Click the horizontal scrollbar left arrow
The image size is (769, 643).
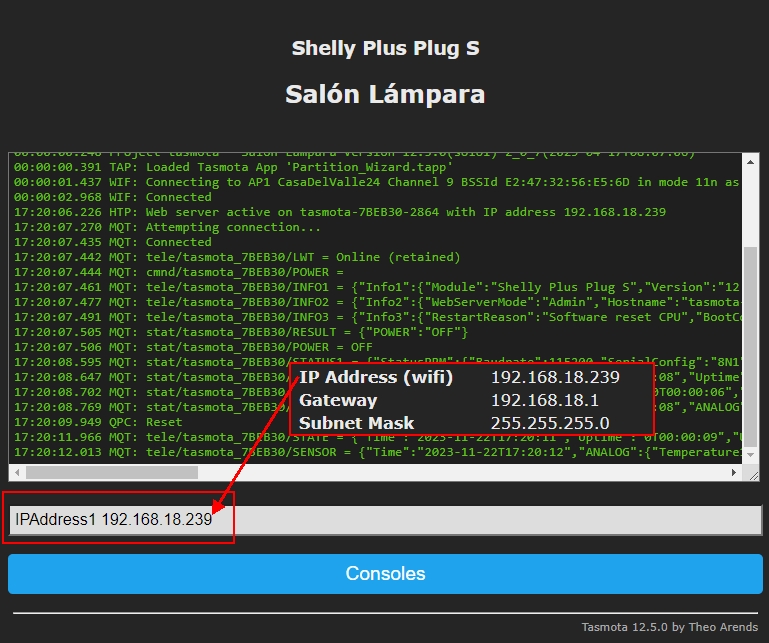[17, 472]
